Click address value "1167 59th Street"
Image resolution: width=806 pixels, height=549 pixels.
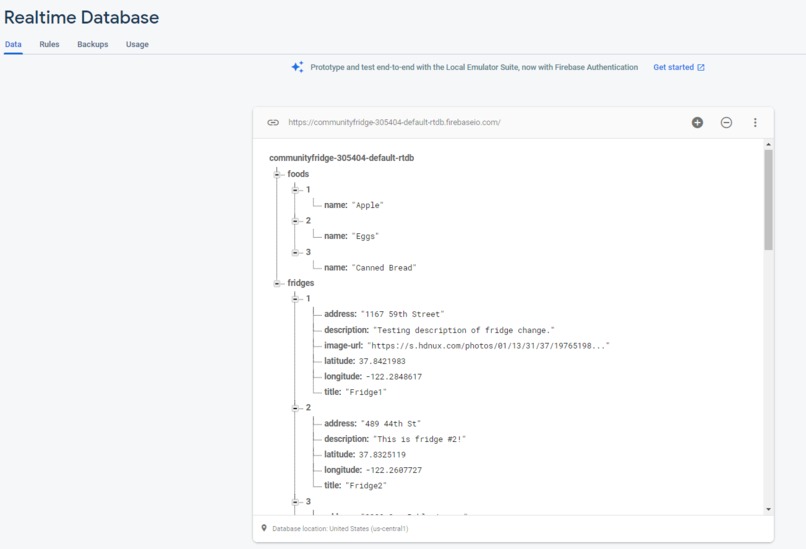tap(402, 314)
